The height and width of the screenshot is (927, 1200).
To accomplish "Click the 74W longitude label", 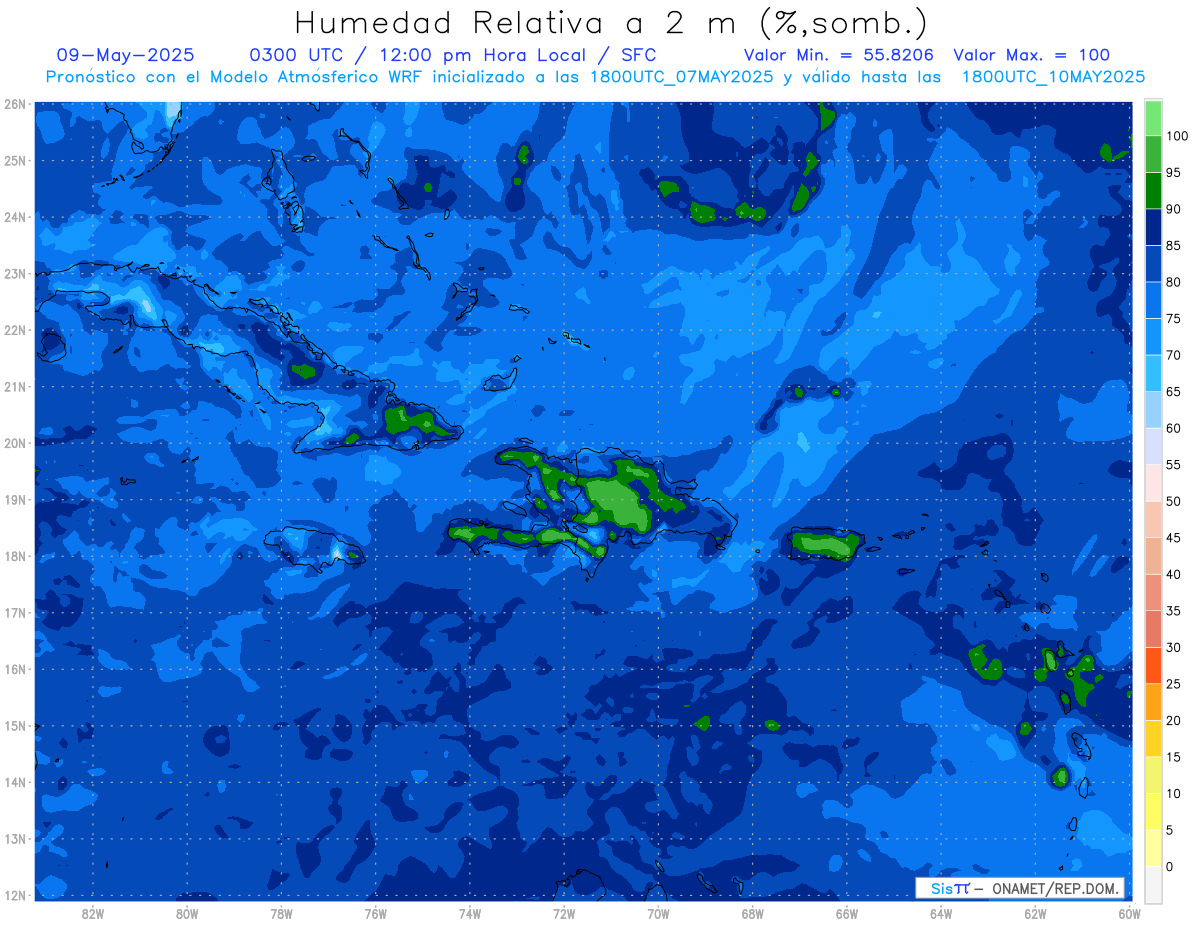I will pyautogui.click(x=470, y=913).
